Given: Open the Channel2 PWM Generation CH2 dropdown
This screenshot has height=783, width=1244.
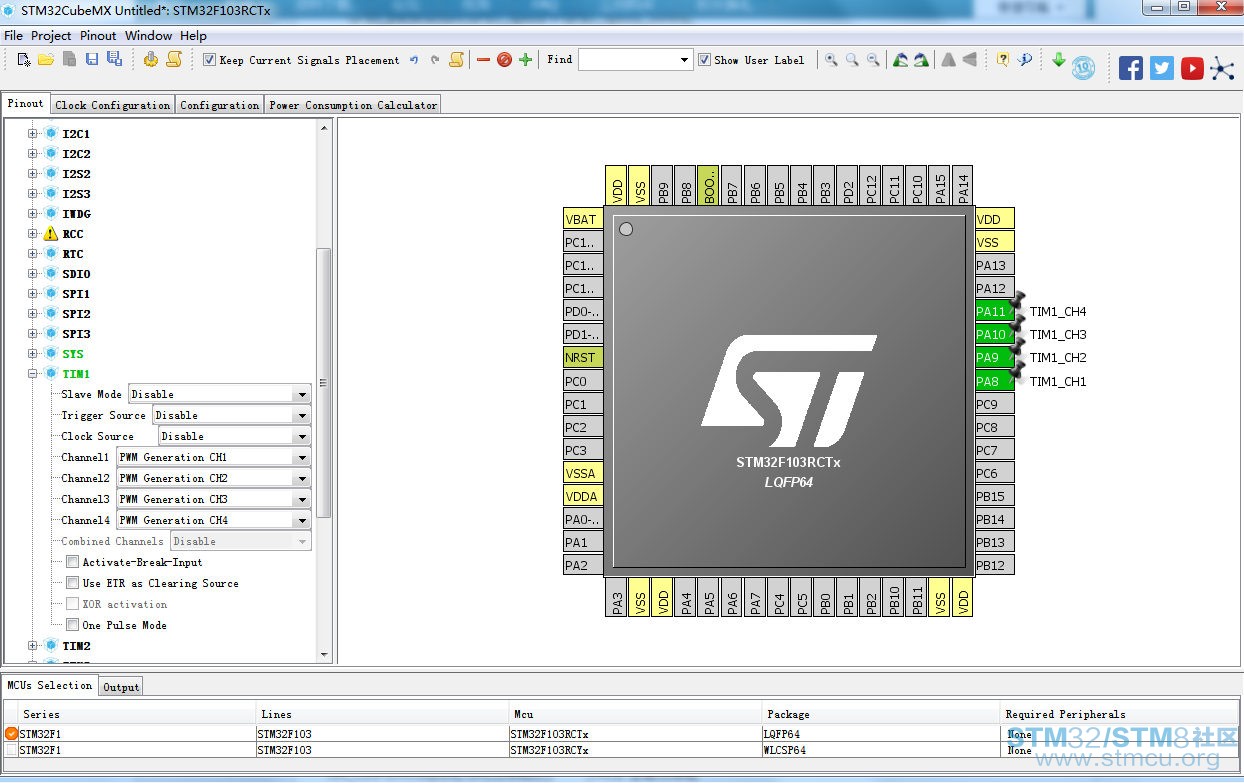Looking at the screenshot, I should click(214, 478).
